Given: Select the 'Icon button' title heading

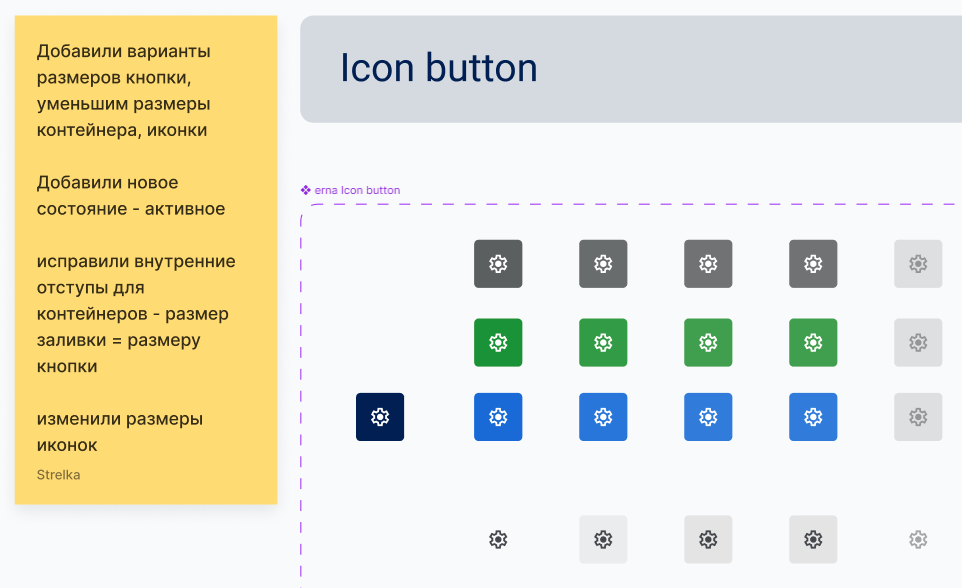Looking at the screenshot, I should pos(439,68).
